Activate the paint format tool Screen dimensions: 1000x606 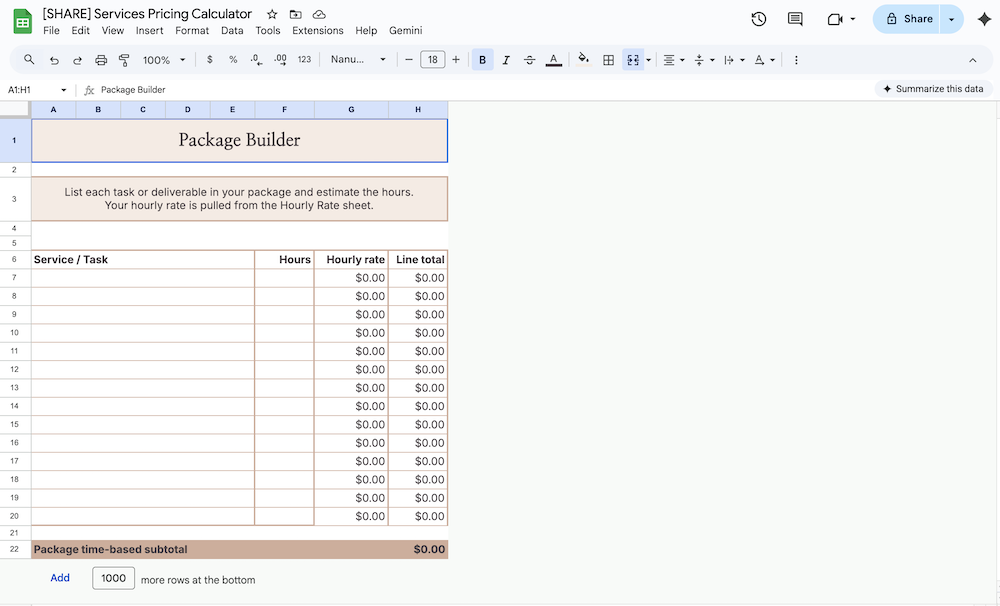pyautogui.click(x=124, y=60)
